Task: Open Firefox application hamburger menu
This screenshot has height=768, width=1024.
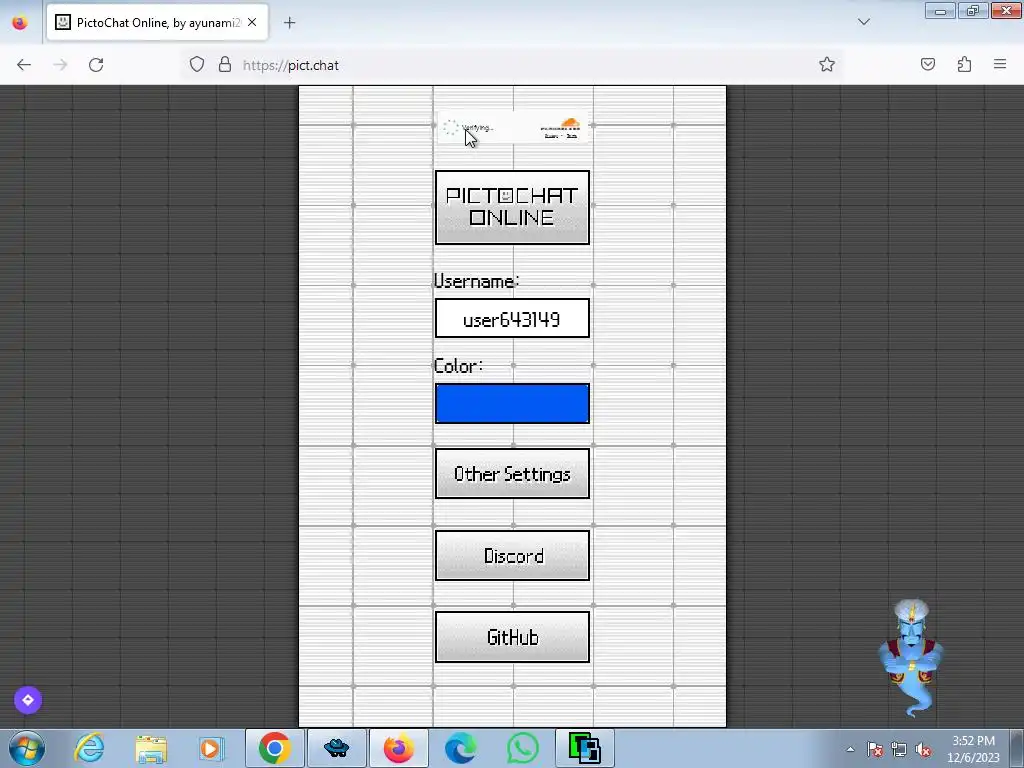Action: click(x=1000, y=64)
